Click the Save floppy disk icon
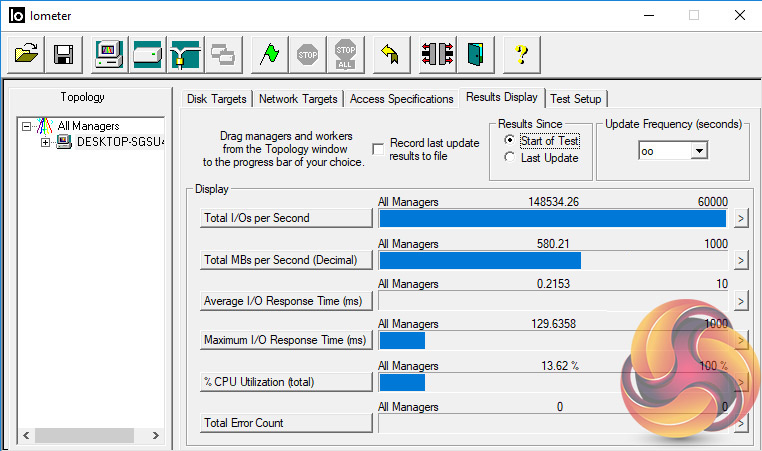Screen dimensions: 762x451 (x=64, y=55)
